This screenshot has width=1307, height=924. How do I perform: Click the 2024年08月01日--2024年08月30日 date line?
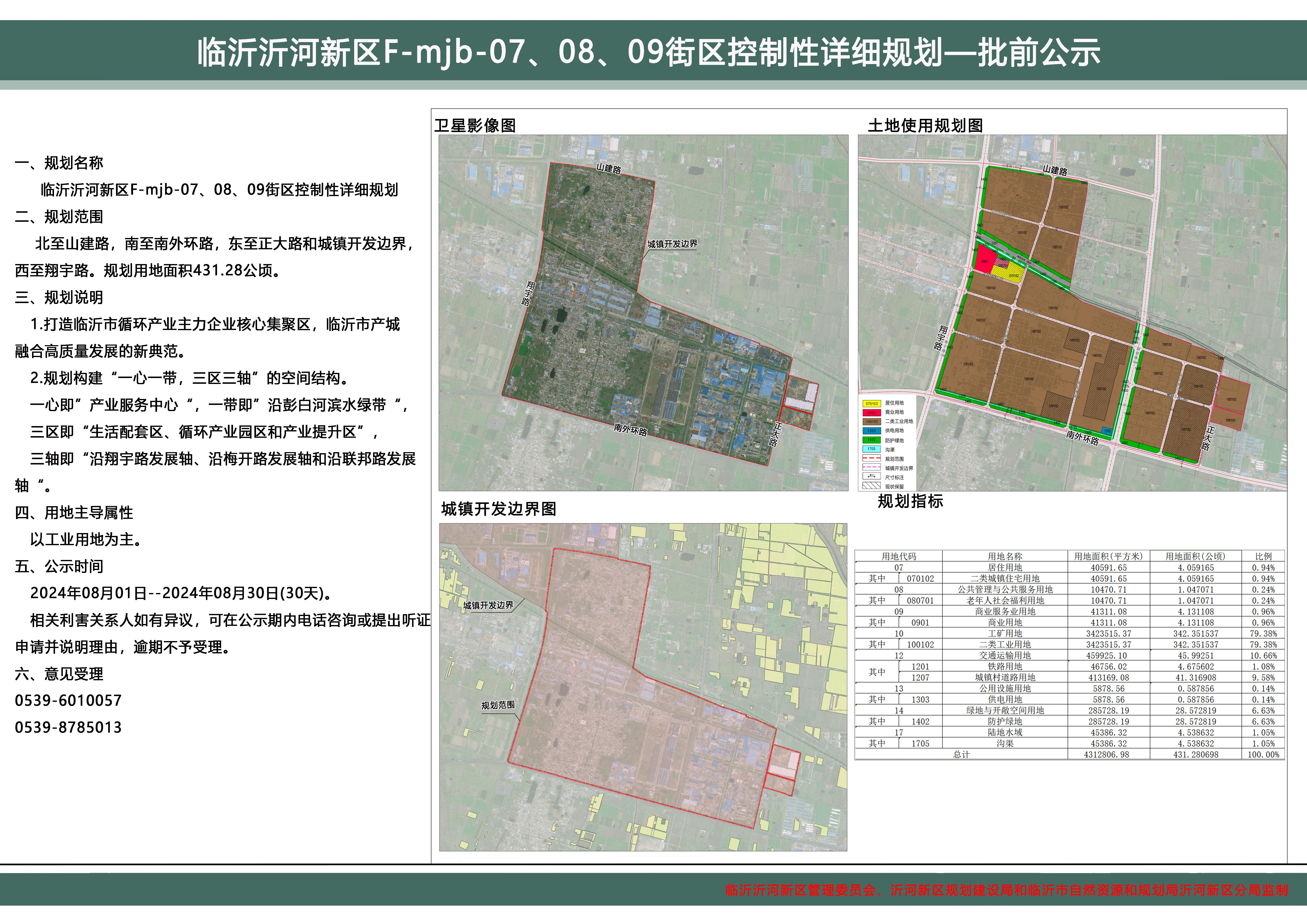coord(181,593)
